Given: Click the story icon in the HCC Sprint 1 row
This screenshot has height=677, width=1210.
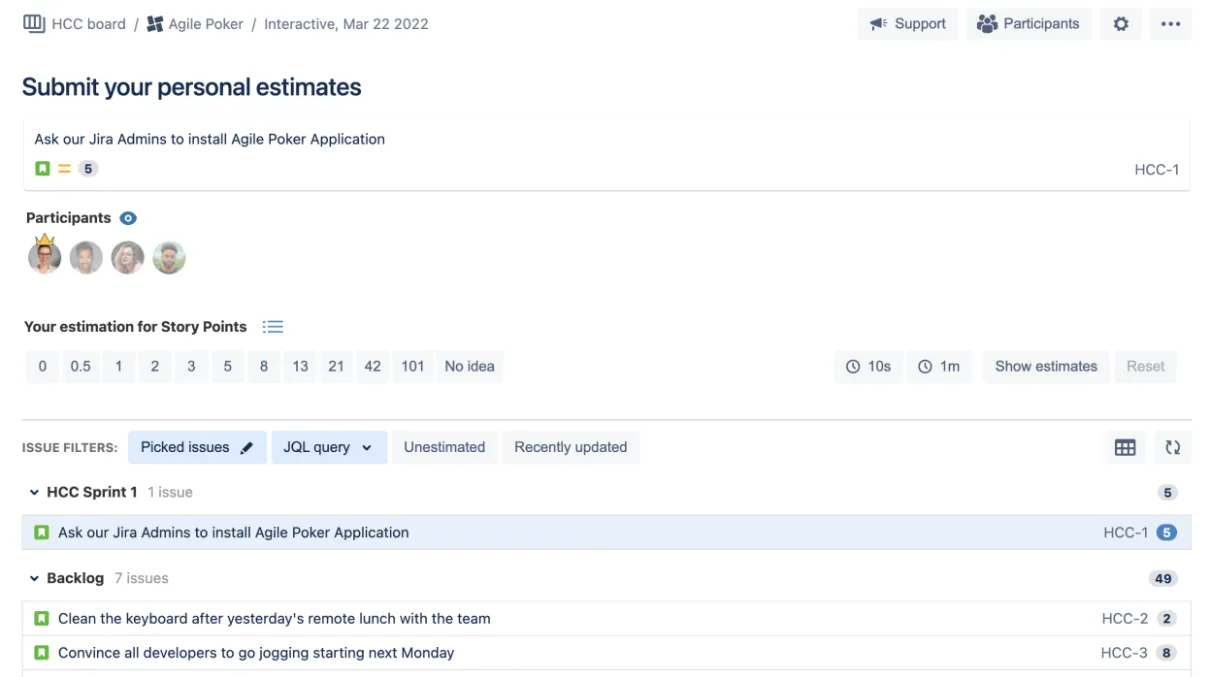Looking at the screenshot, I should (42, 533).
